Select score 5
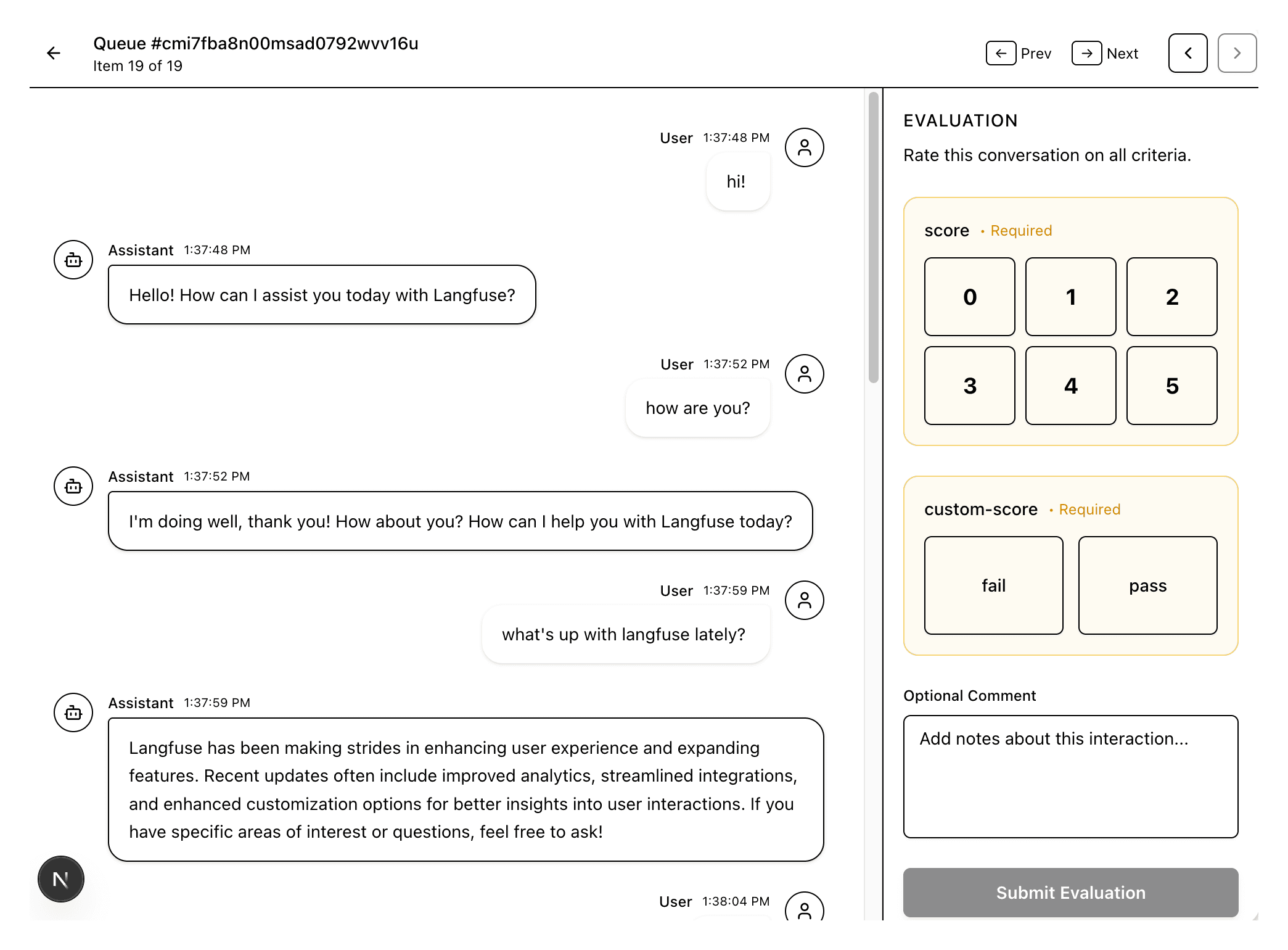The image size is (1288, 950). tap(1171, 386)
